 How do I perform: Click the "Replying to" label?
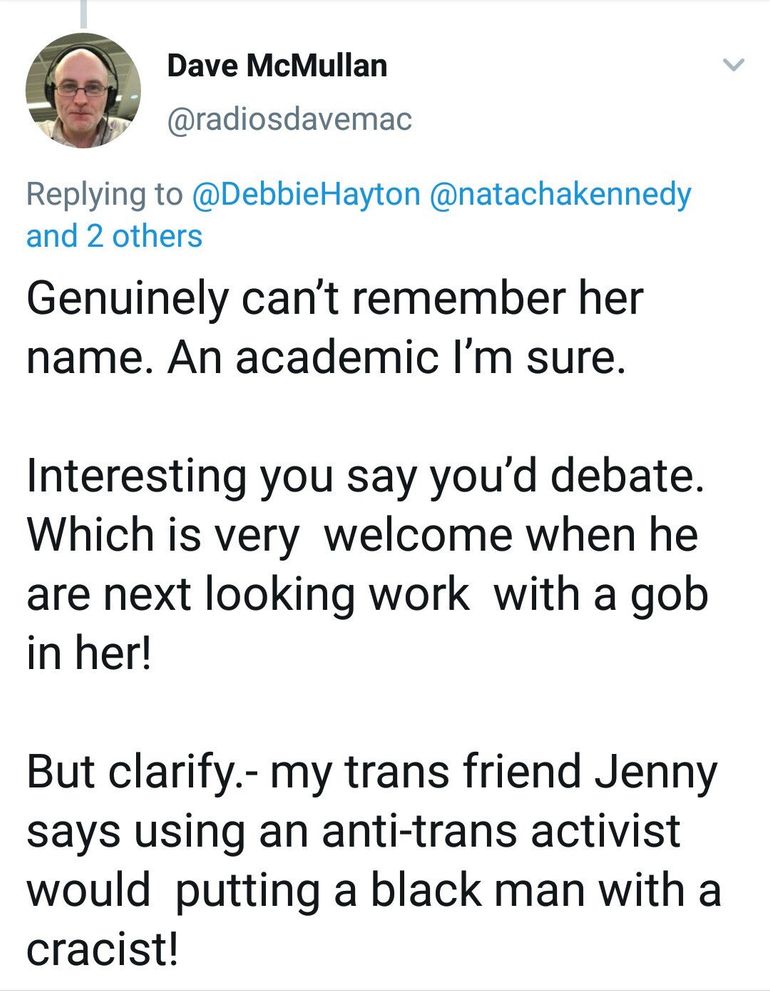click(x=104, y=193)
